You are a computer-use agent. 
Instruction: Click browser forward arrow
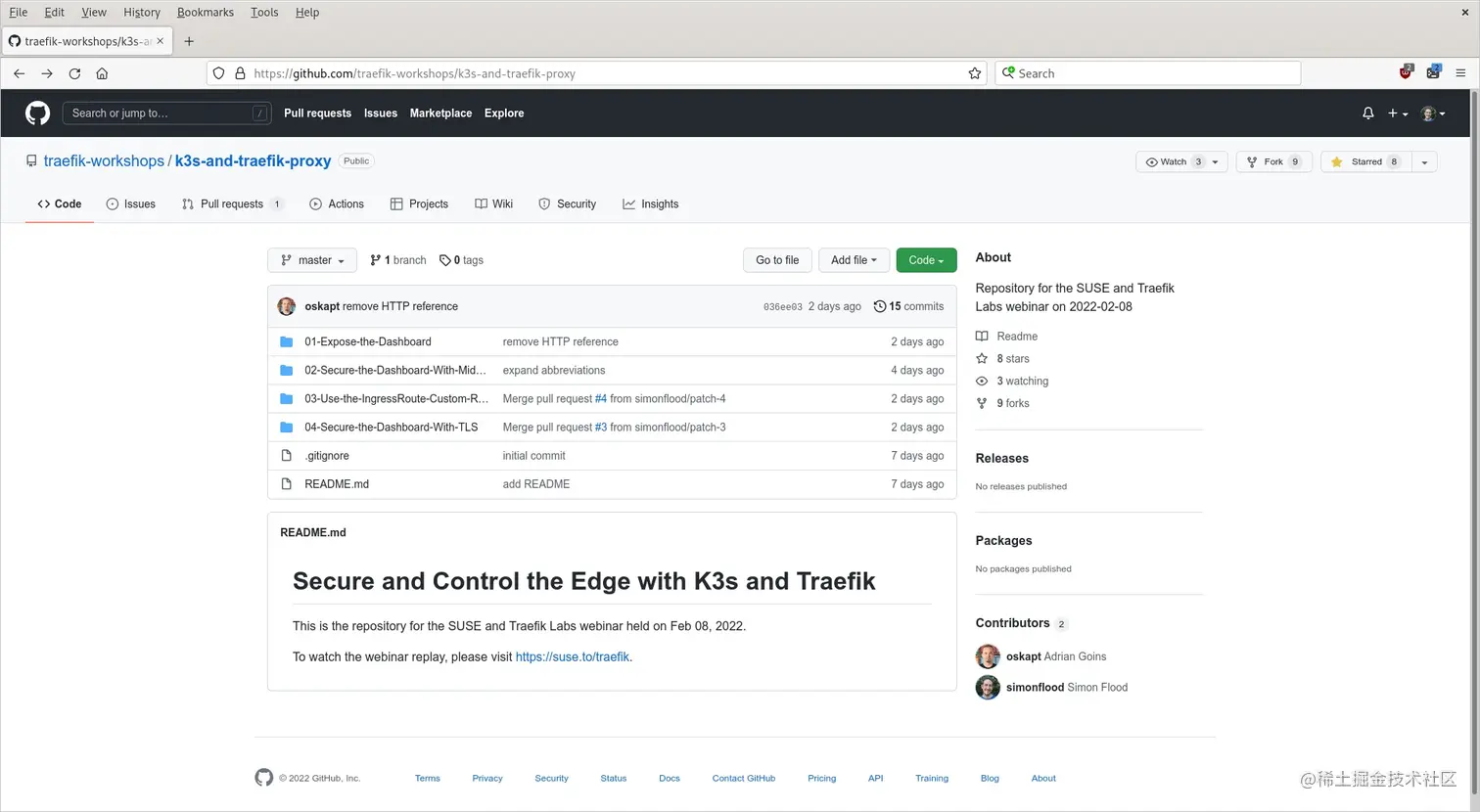pos(47,73)
